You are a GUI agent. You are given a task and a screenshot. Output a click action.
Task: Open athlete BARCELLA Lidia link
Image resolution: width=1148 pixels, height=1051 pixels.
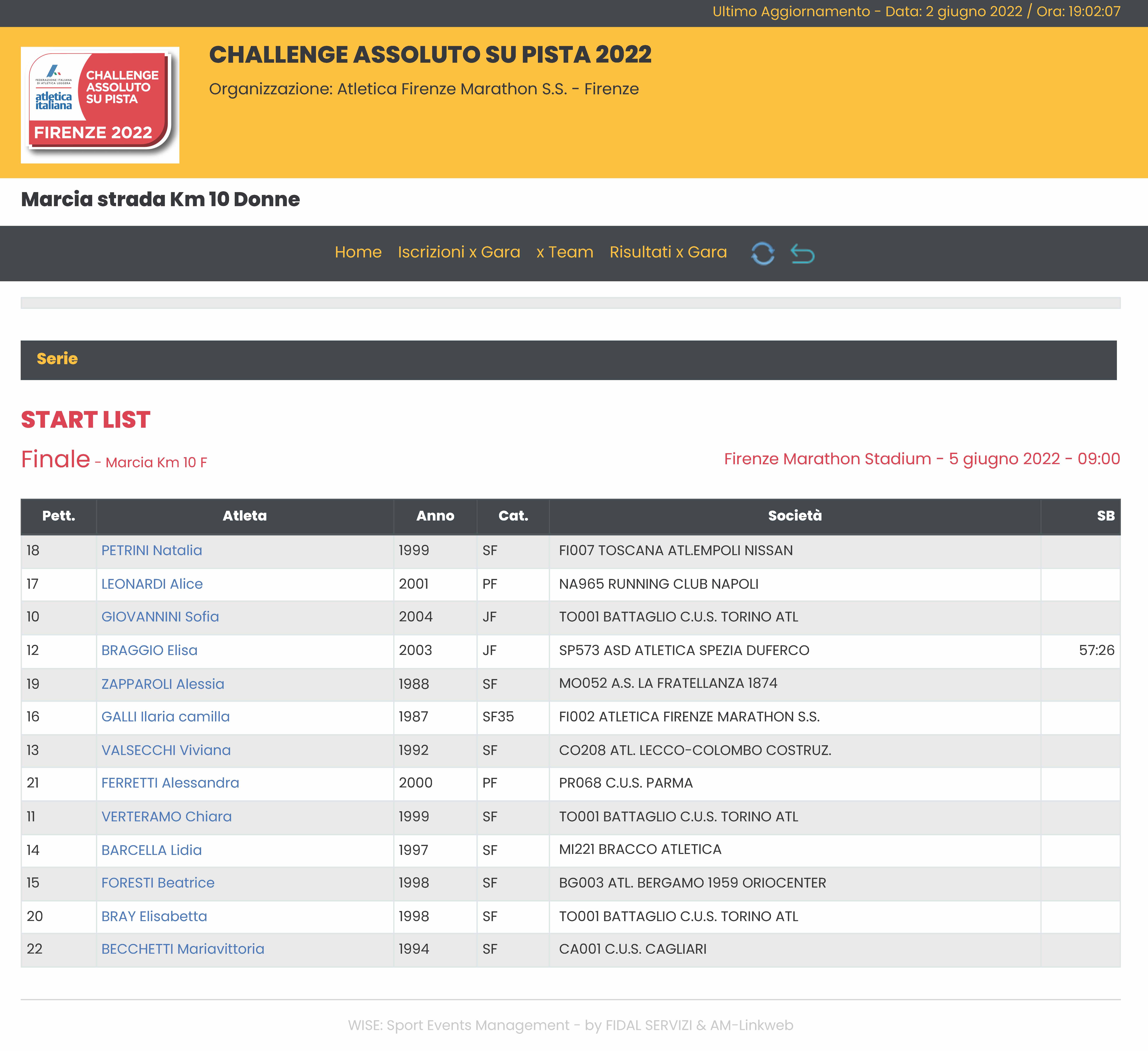151,850
